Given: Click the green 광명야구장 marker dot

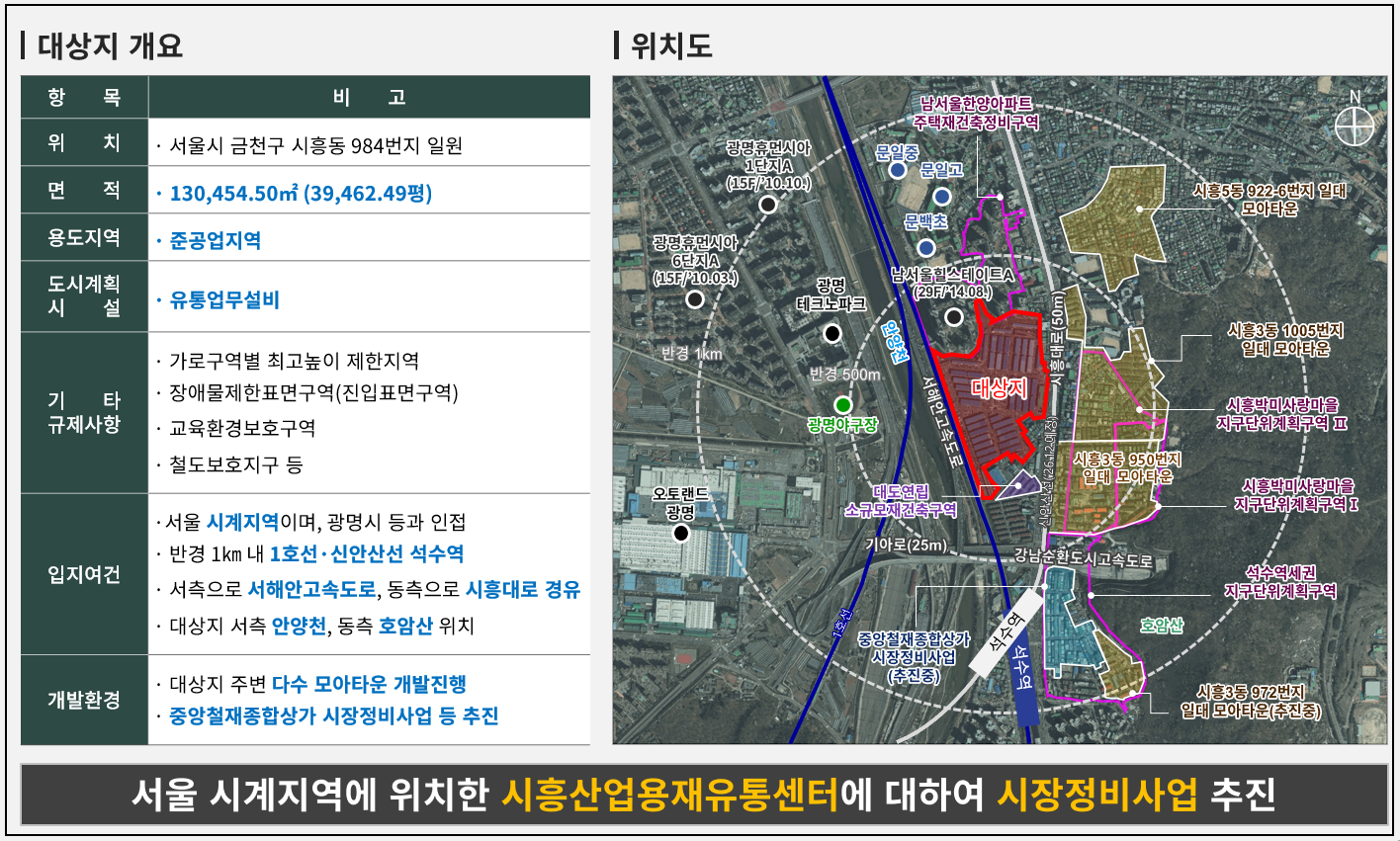Looking at the screenshot, I should (842, 404).
